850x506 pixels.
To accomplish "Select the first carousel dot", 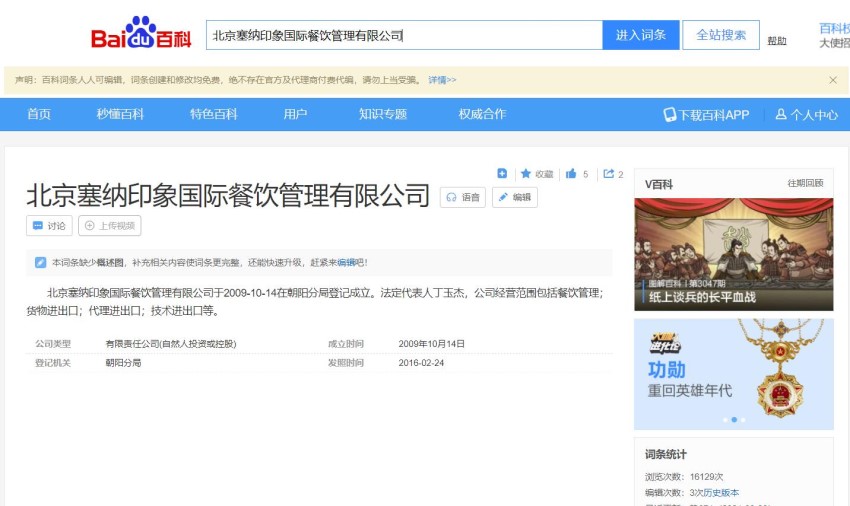I will (x=725, y=420).
